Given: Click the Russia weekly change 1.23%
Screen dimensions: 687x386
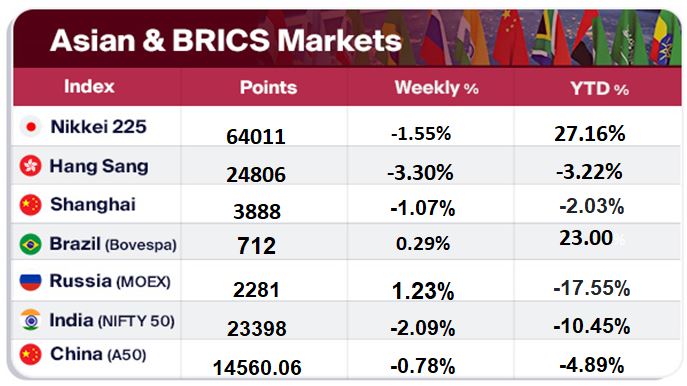Looking at the screenshot, I should 423,291.
